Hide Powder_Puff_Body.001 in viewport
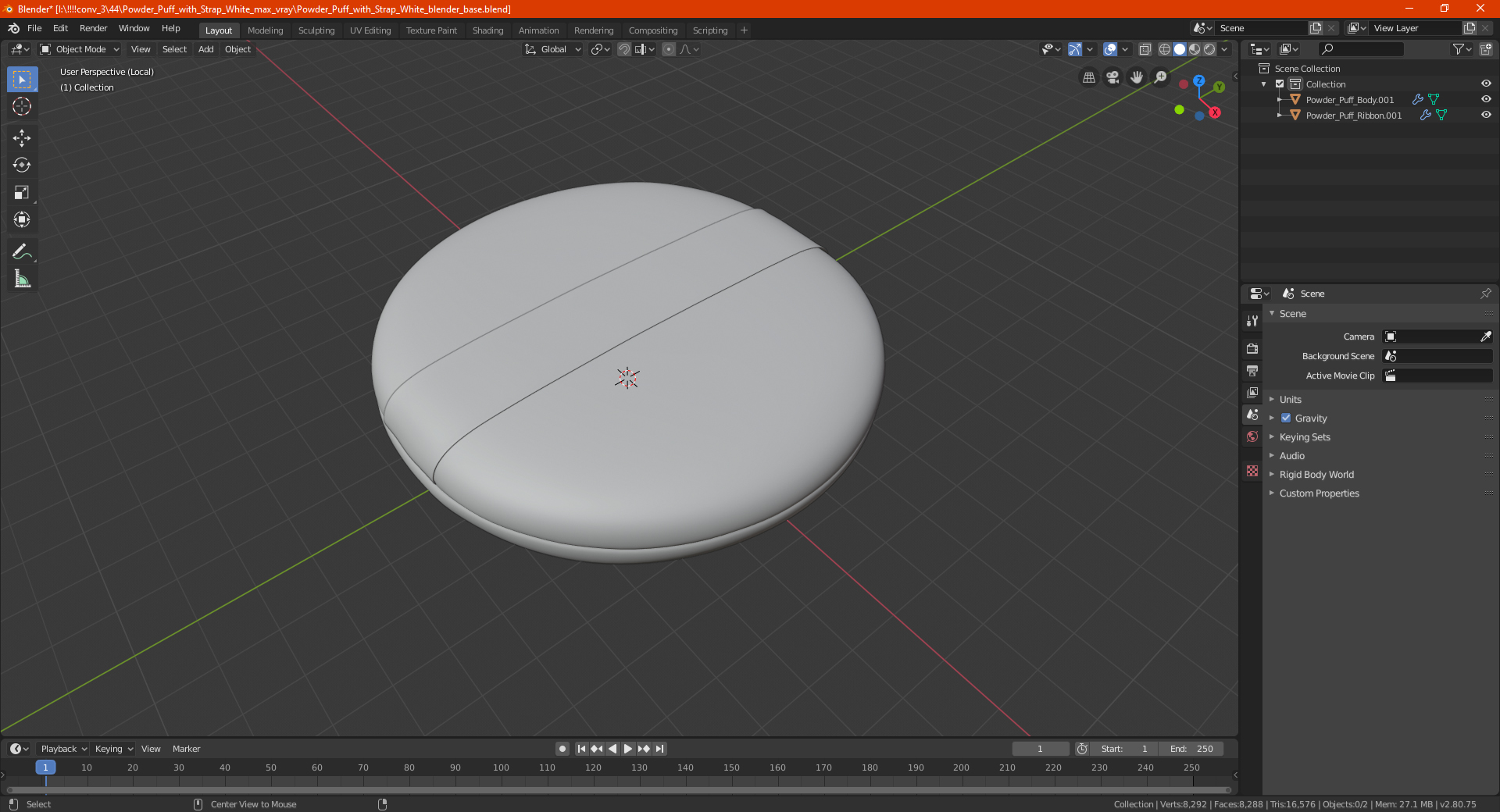The image size is (1500, 812). click(1486, 100)
